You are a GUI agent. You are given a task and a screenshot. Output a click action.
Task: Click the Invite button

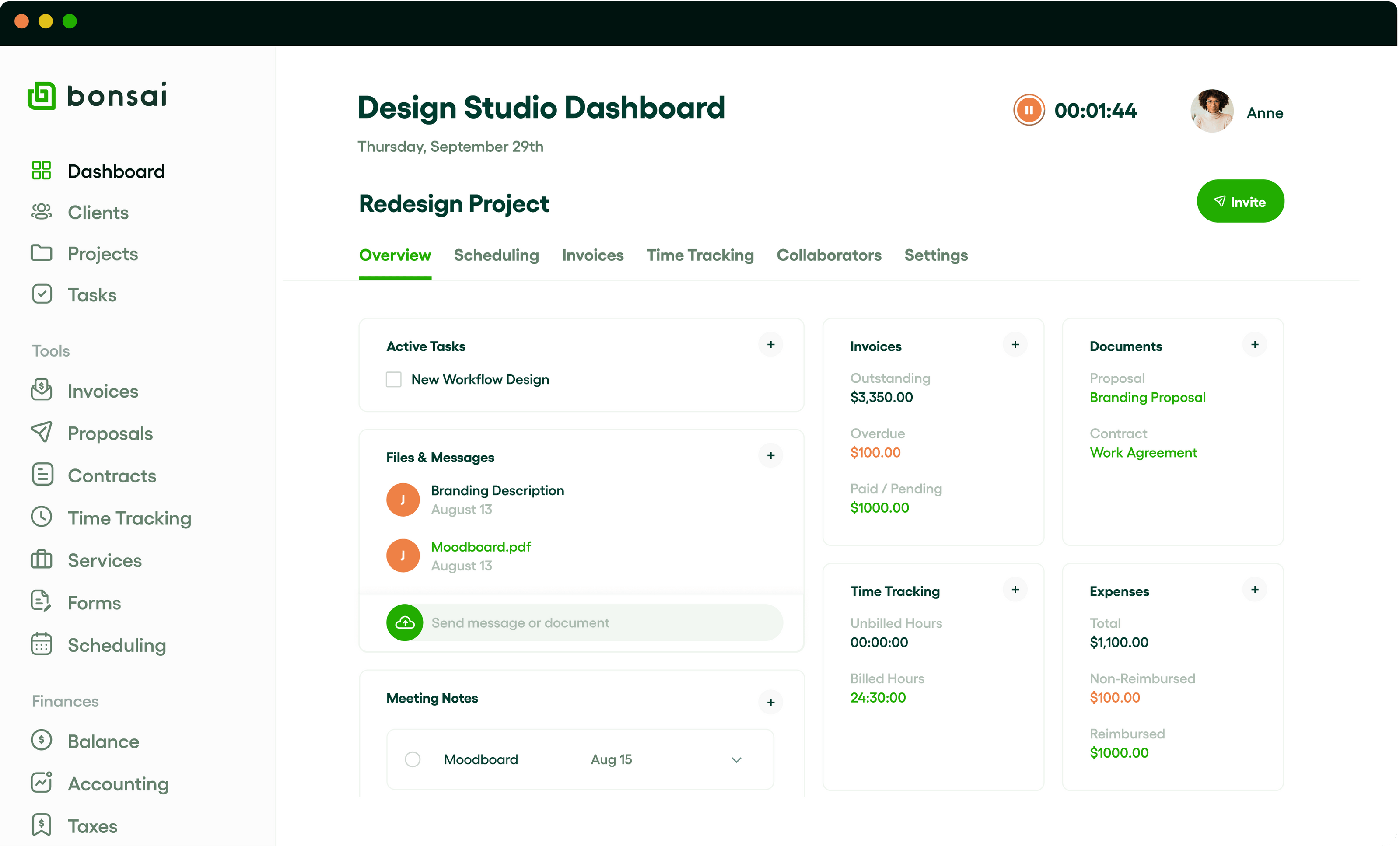tap(1240, 200)
